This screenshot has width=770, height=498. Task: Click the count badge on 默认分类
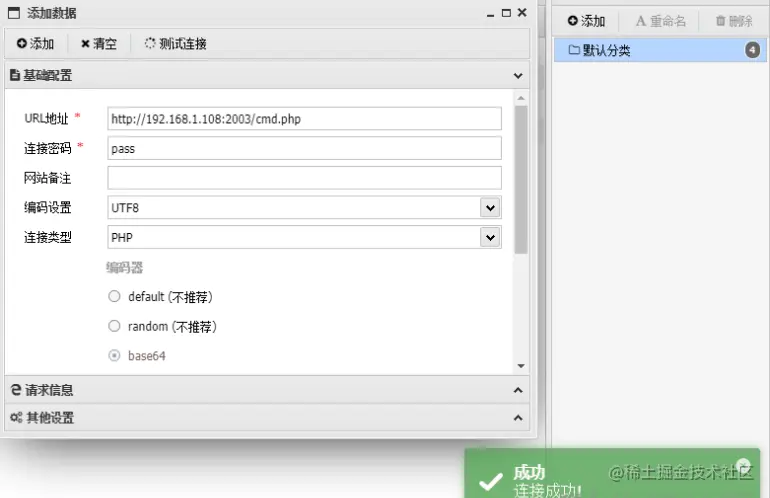tap(752, 50)
